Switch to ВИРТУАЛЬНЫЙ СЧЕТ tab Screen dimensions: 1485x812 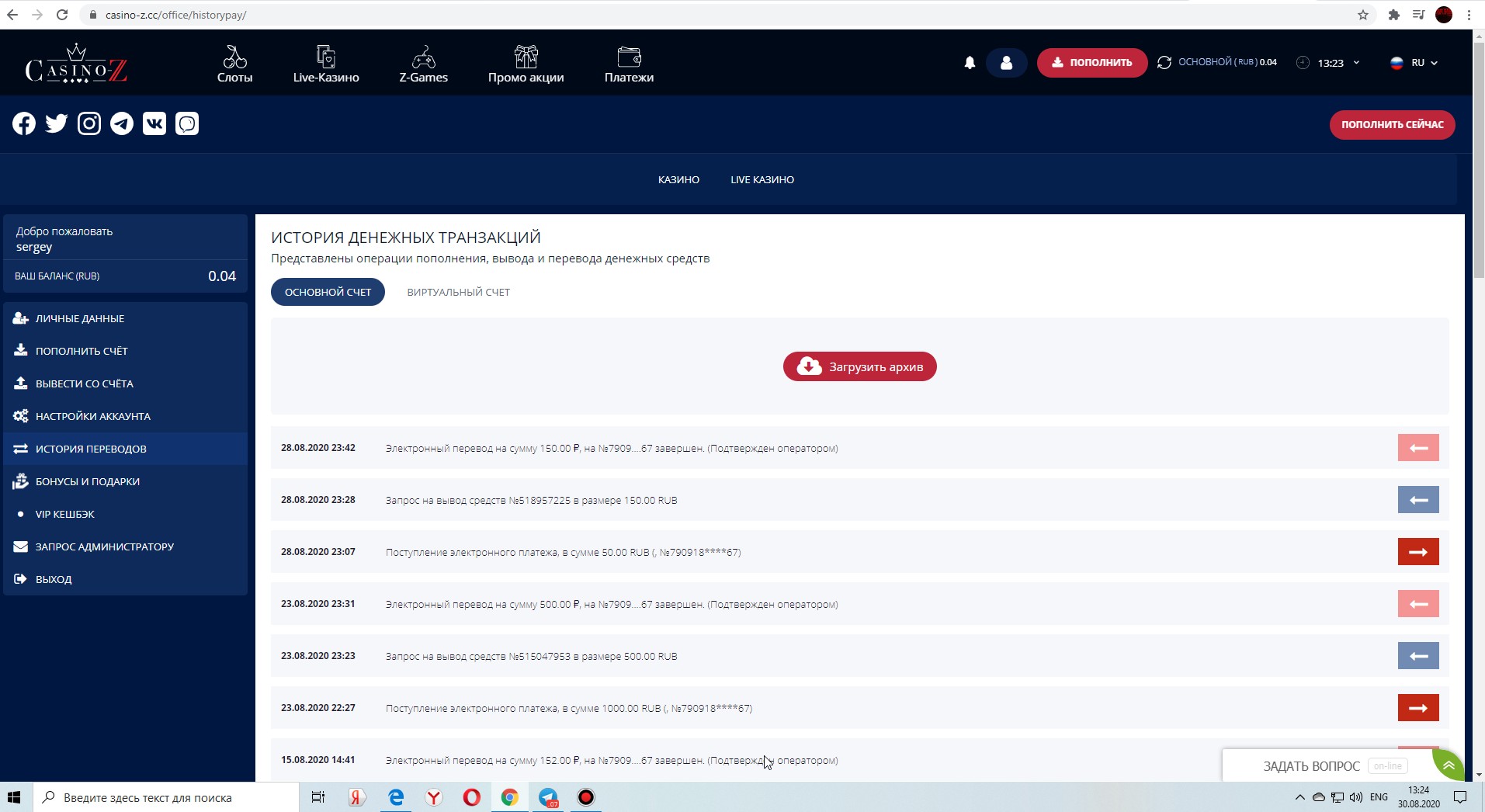pyautogui.click(x=458, y=293)
